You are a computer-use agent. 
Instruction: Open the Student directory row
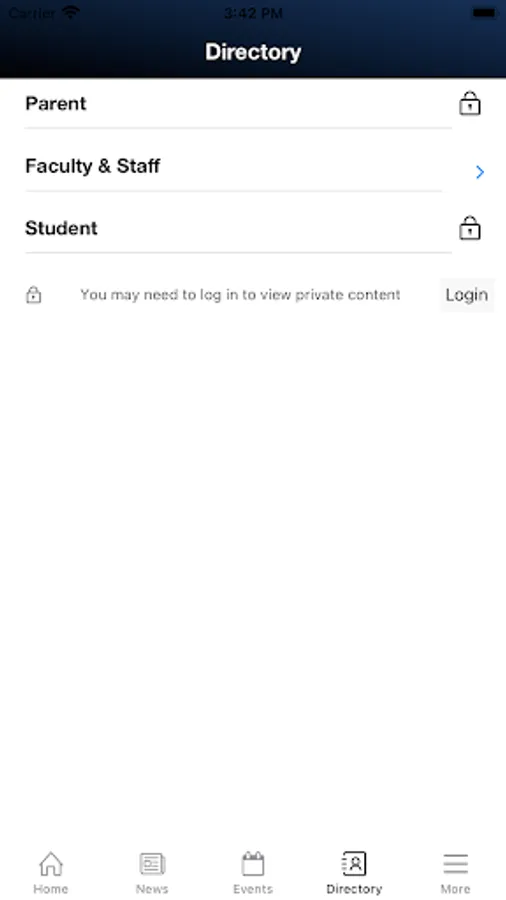(x=253, y=228)
